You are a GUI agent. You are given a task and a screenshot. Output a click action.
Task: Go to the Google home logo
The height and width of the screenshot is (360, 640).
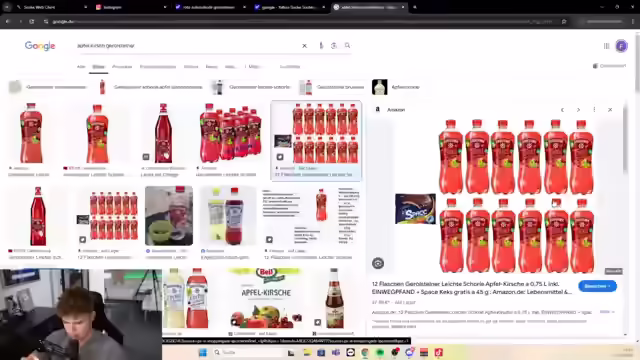[x=40, y=46]
